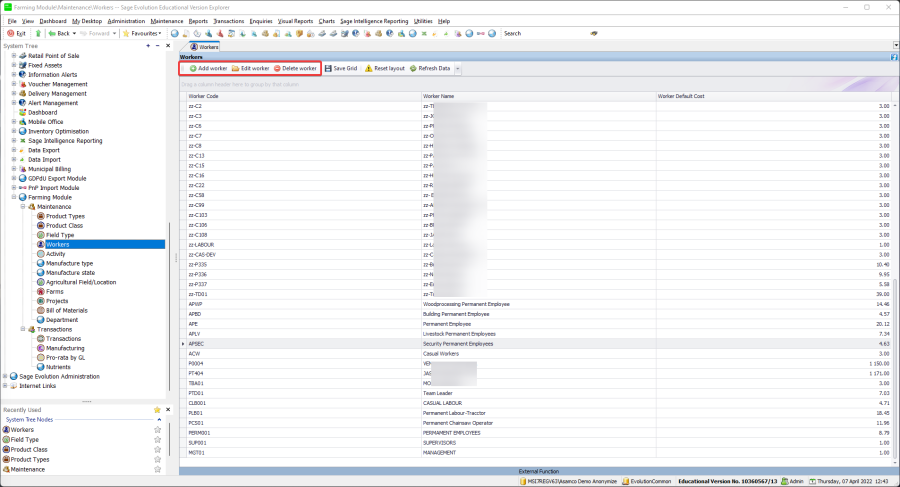This screenshot has width=900, height=487.
Task: Open the Favourites dropdown
Action: point(144,33)
